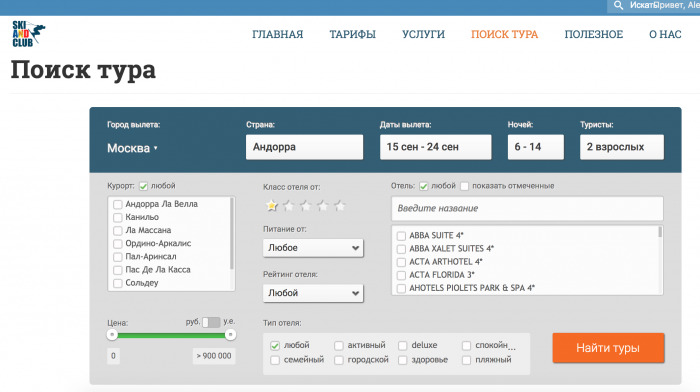Open the ПОЛЕЗНОЕ menu item
The width and height of the screenshot is (700, 392).
(594, 34)
